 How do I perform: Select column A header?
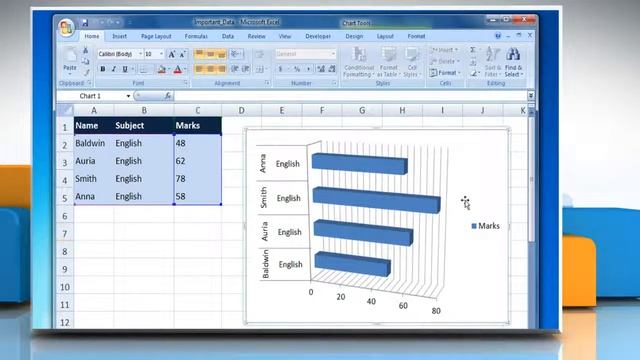tap(94, 111)
